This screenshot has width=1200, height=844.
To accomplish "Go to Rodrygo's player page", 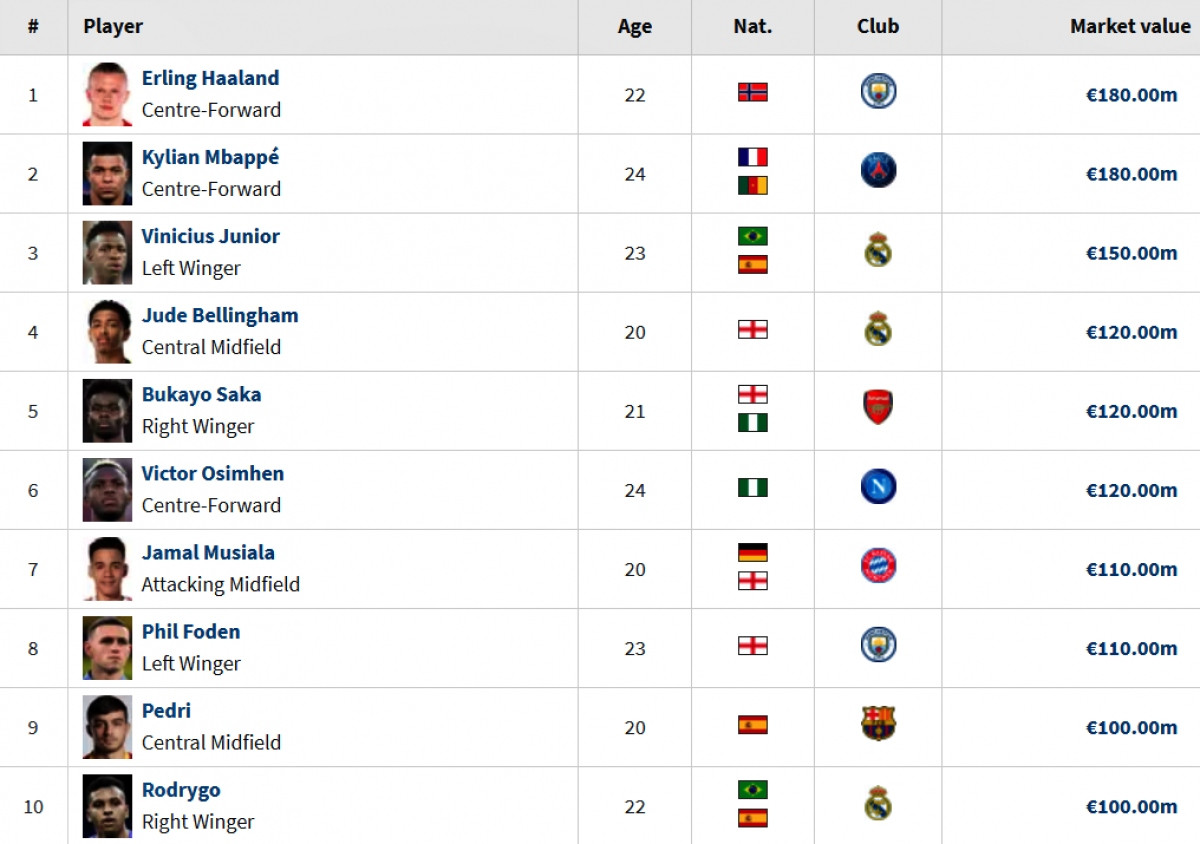I will point(181,790).
